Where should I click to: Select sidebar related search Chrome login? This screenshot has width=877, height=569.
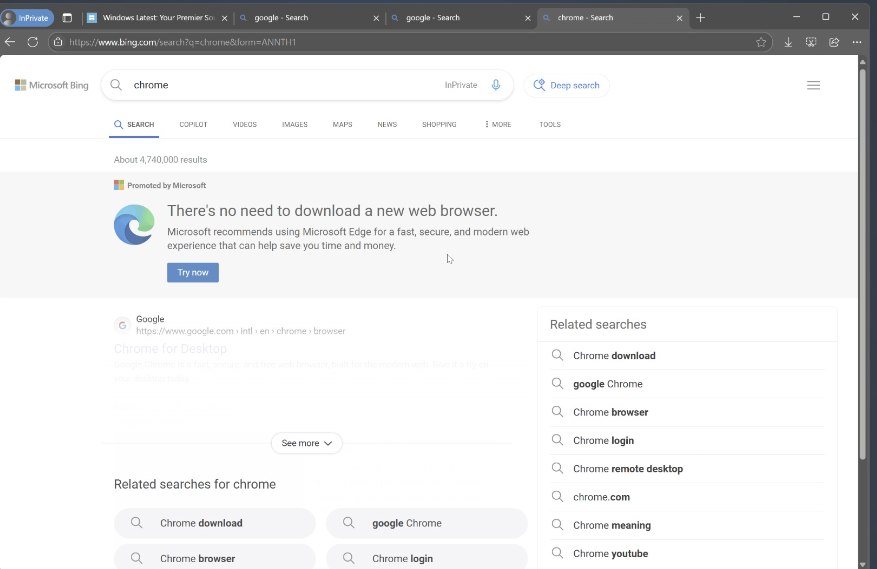[687, 440]
